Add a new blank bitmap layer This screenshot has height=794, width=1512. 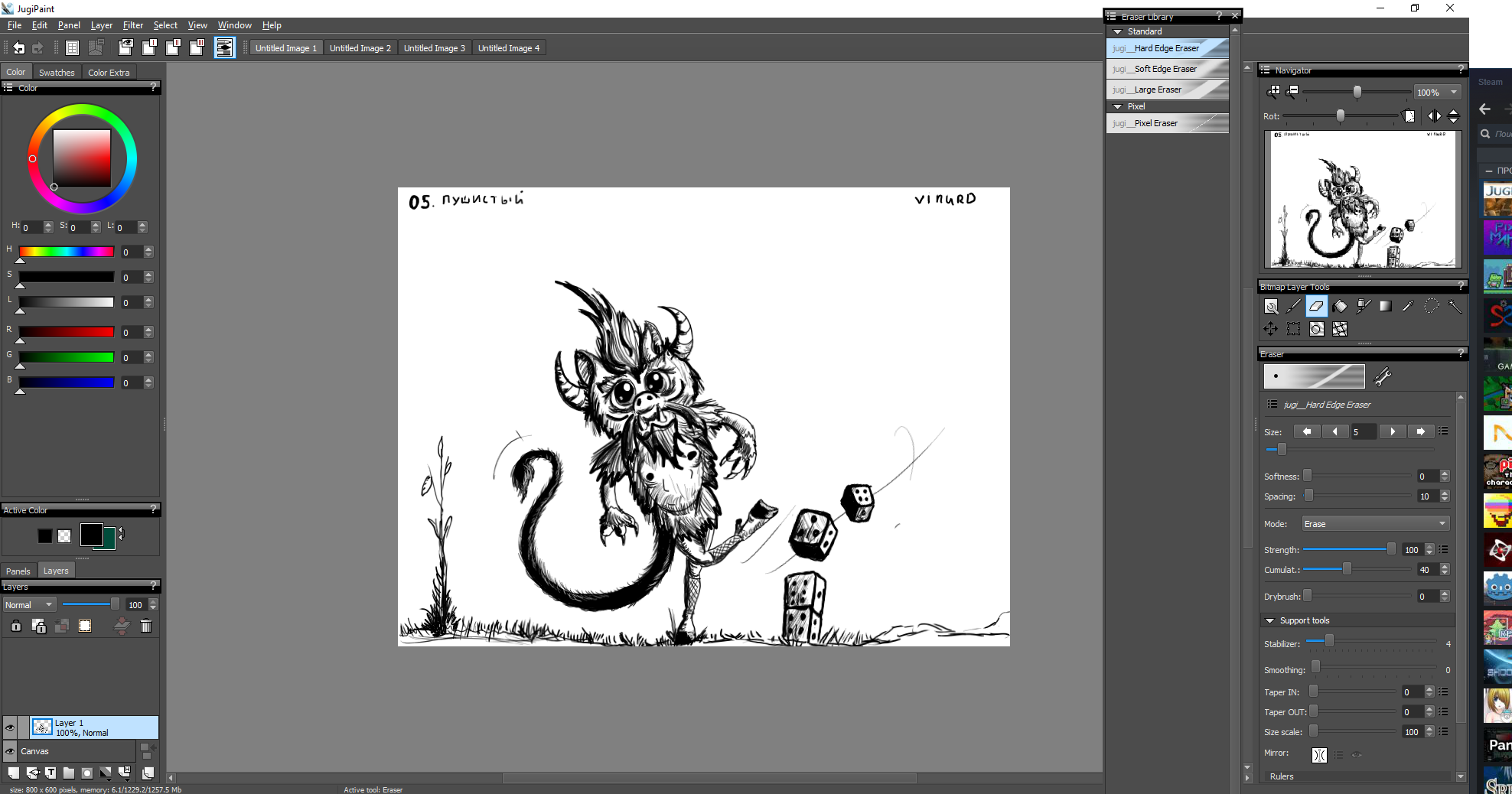point(14,773)
